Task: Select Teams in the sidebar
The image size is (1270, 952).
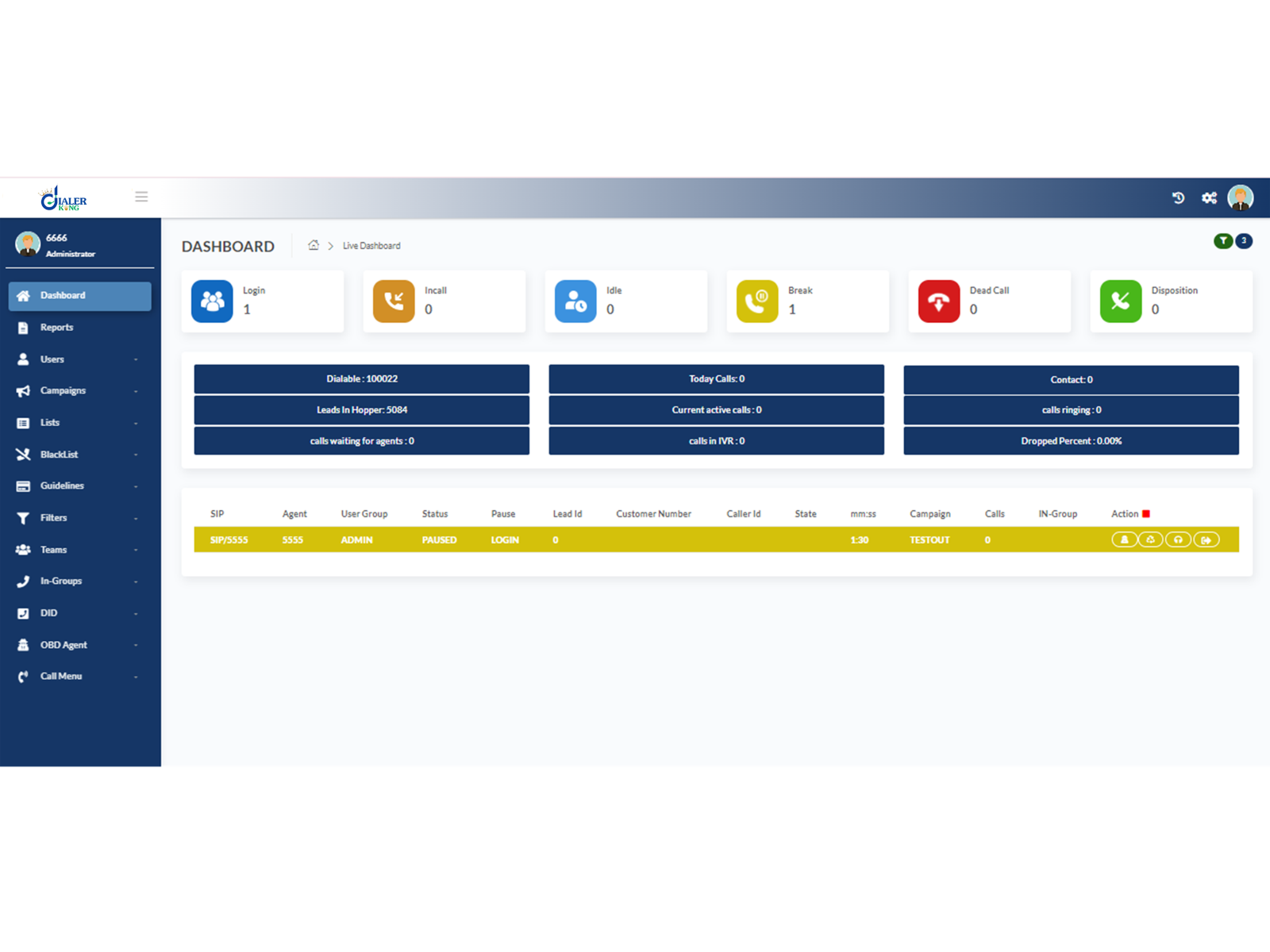Action: [x=53, y=549]
